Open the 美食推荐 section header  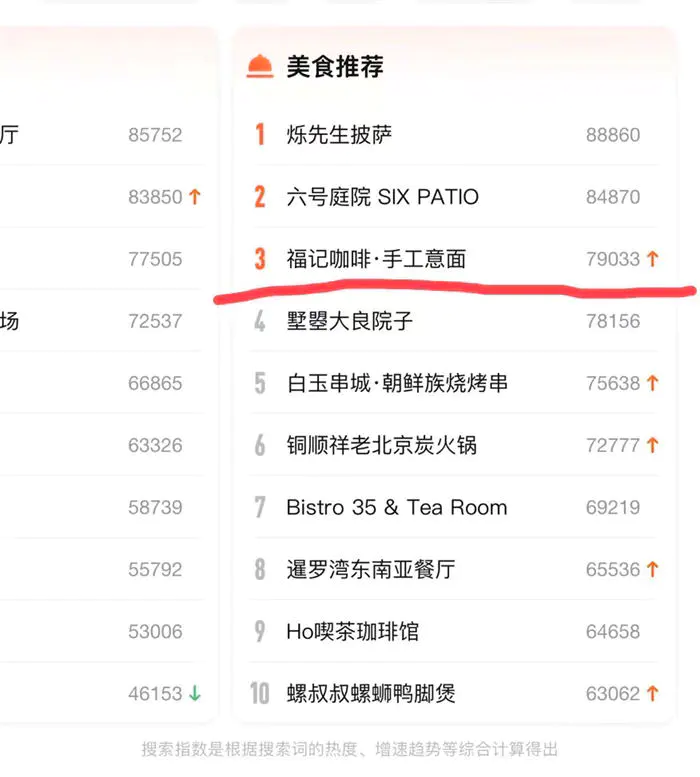pyautogui.click(x=335, y=67)
